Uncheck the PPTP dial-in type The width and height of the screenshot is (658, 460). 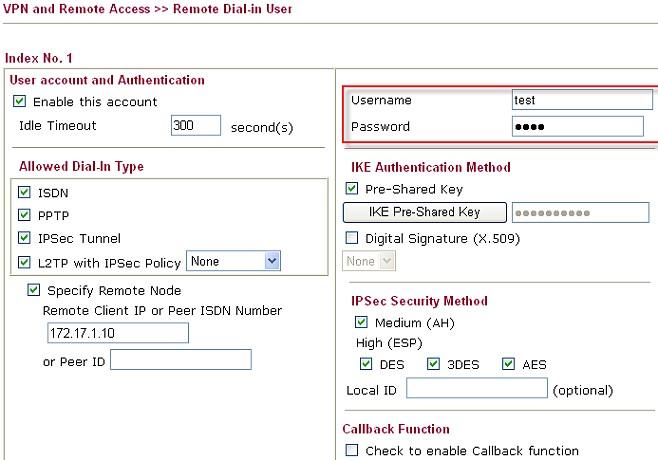pos(24,215)
